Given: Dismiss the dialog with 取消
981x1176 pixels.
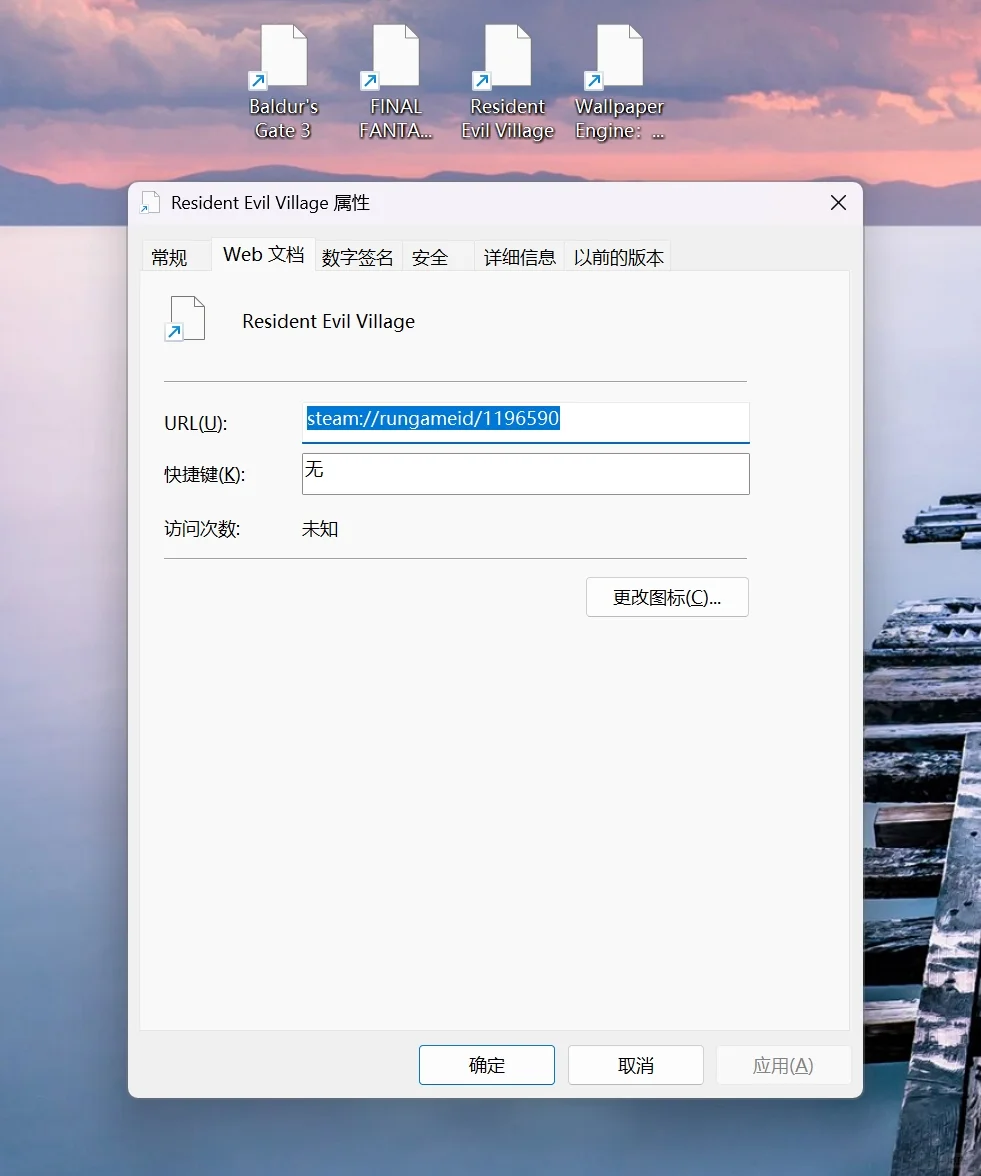Looking at the screenshot, I should pyautogui.click(x=635, y=1064).
